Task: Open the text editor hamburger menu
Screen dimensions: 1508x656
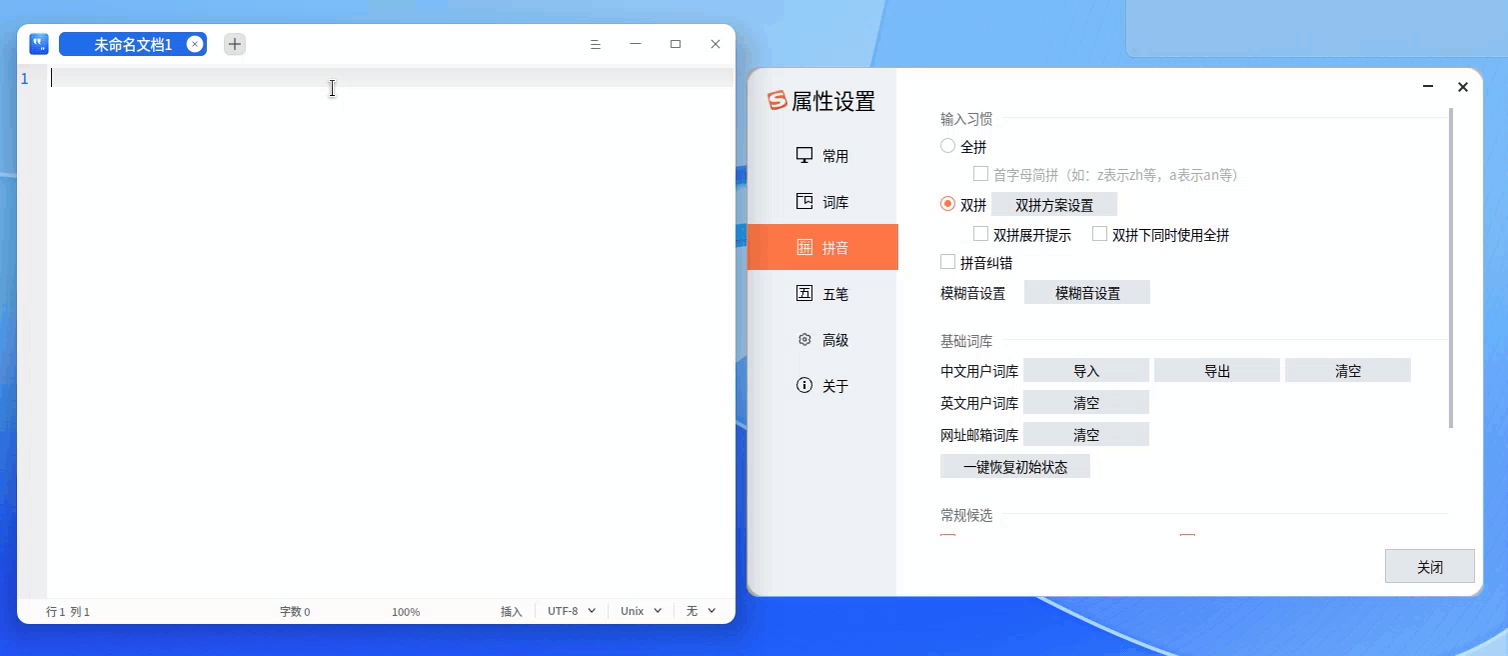Action: click(x=595, y=44)
